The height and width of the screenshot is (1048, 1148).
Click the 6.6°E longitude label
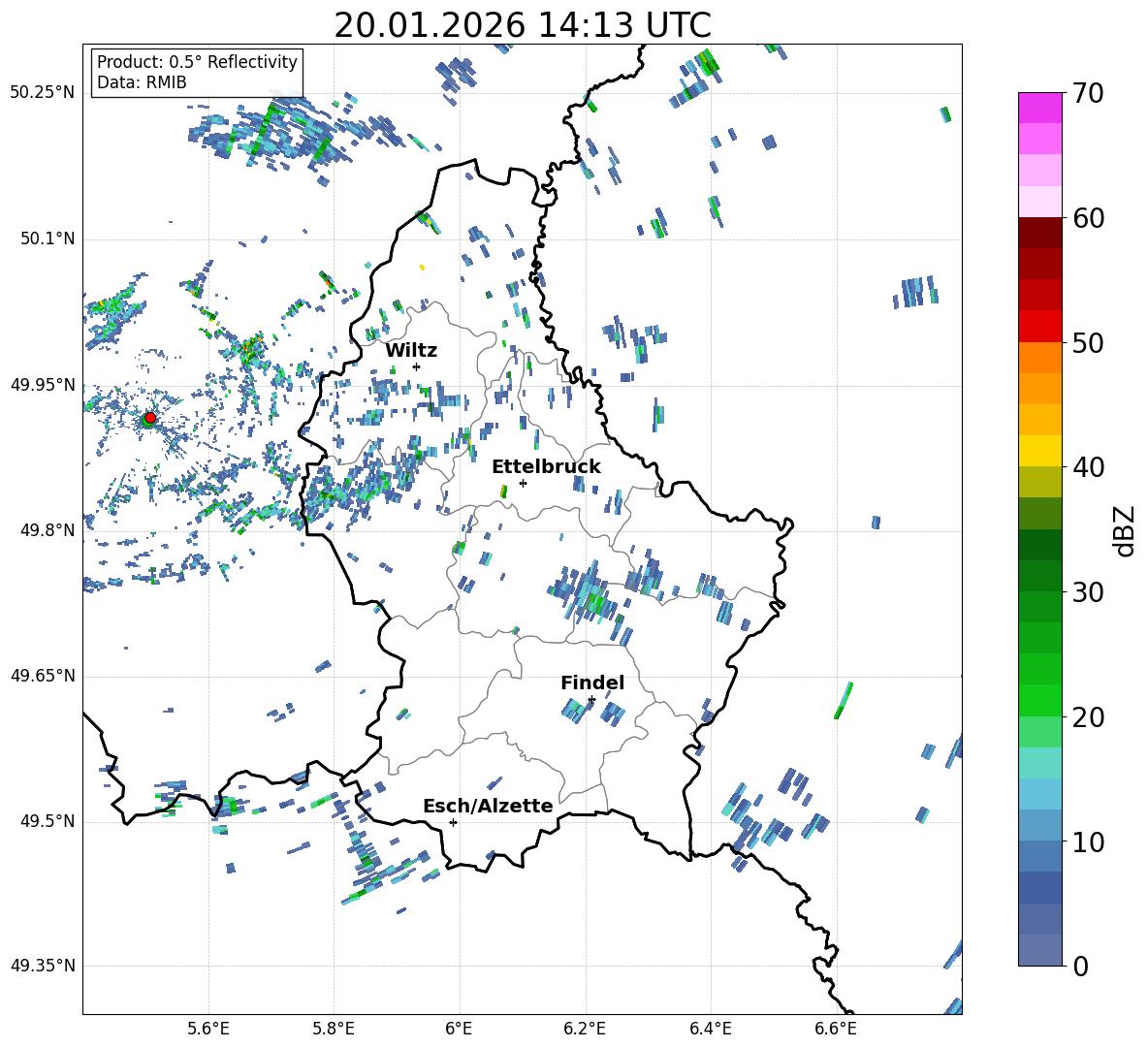[836, 1029]
